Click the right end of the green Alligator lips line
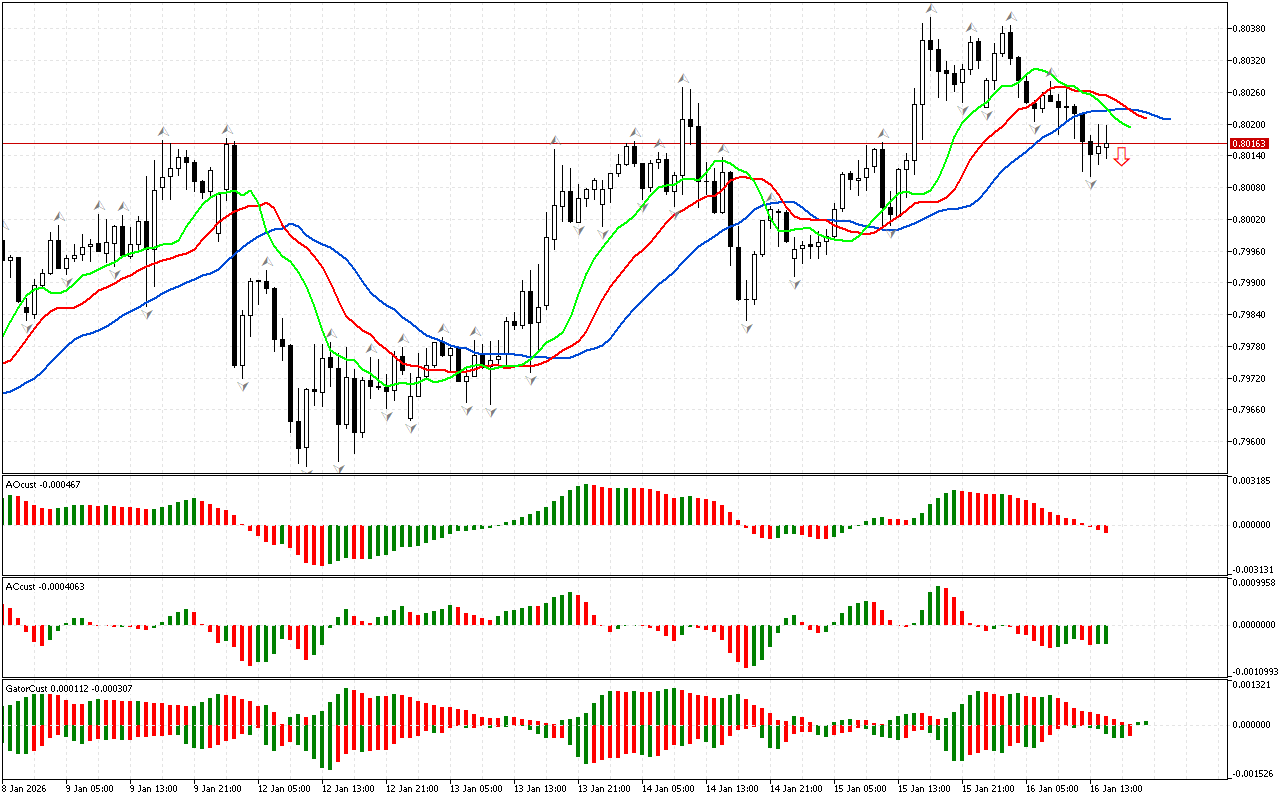The width and height of the screenshot is (1280, 800). coord(1129,127)
